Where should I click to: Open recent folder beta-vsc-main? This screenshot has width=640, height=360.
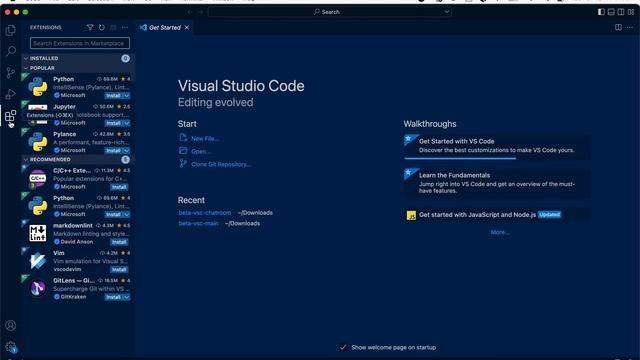click(x=198, y=223)
